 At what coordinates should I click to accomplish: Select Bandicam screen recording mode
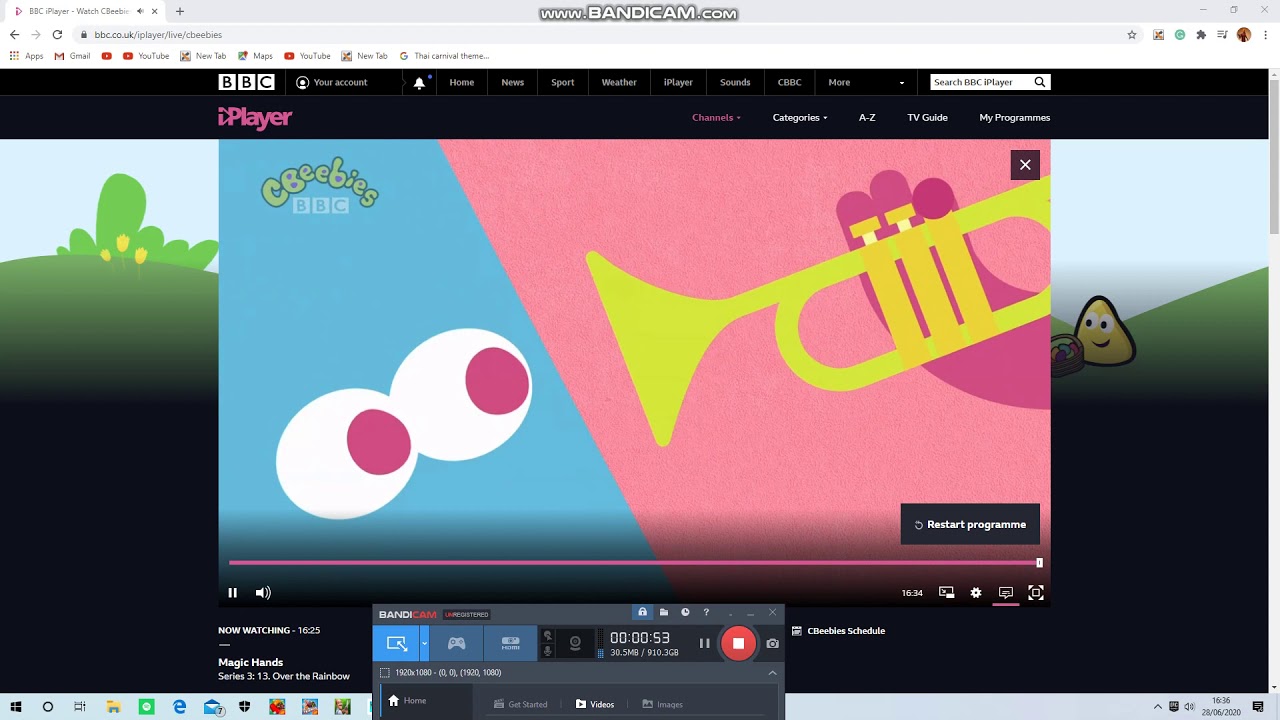pos(397,643)
